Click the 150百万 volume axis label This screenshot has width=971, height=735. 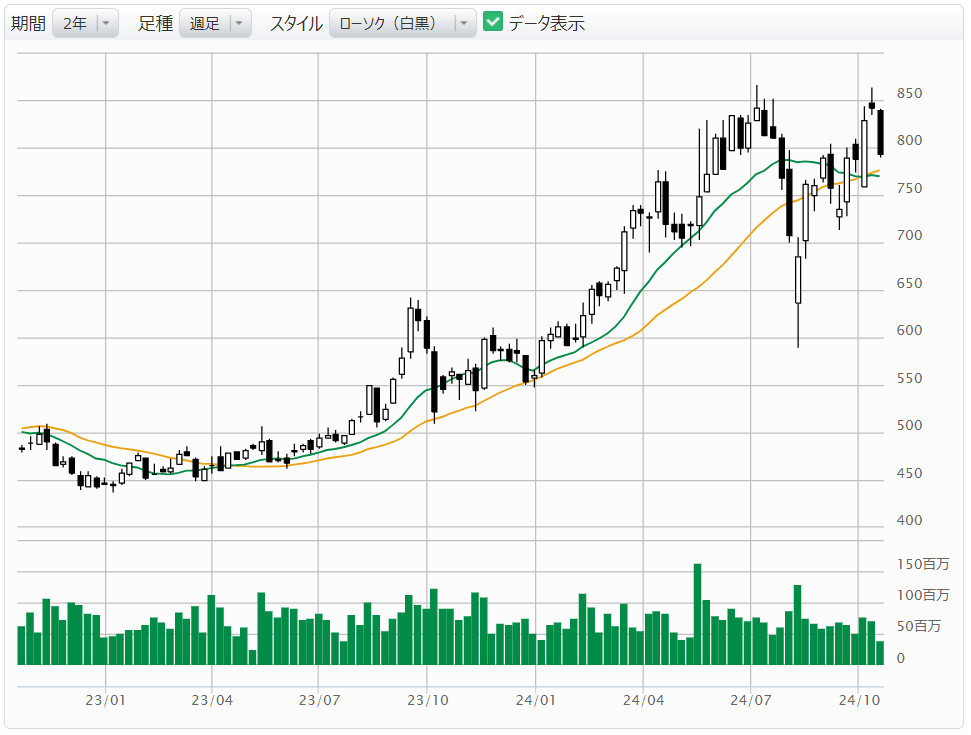click(x=922, y=565)
